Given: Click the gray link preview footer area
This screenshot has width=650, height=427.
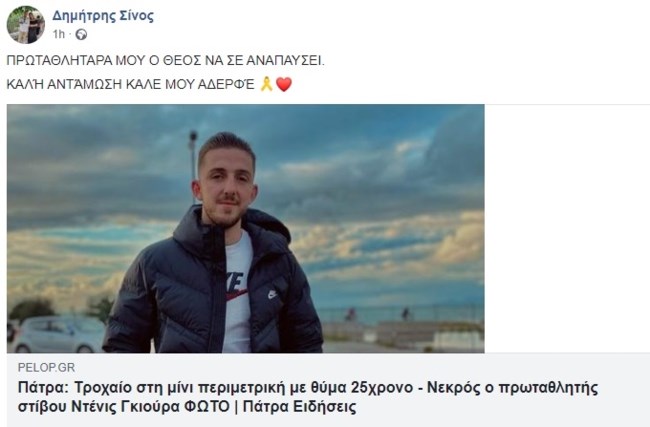Looking at the screenshot, I should [328, 390].
